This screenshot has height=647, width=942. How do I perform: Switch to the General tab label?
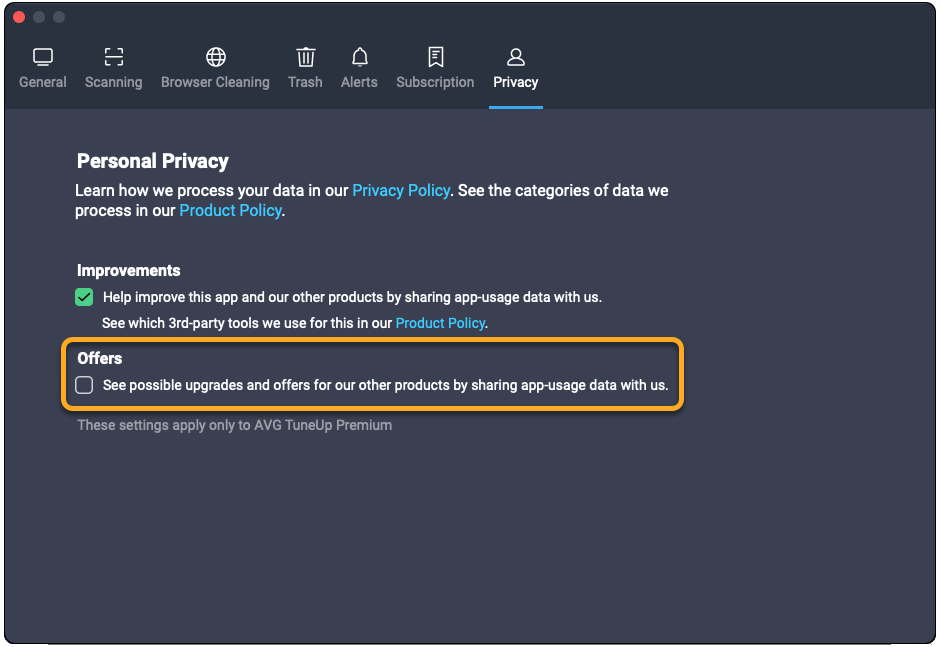[43, 82]
